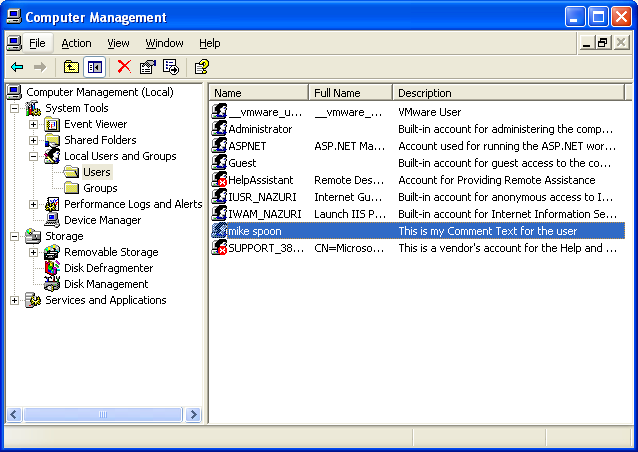Open the Window menu
638x452 pixels.
coord(164,43)
